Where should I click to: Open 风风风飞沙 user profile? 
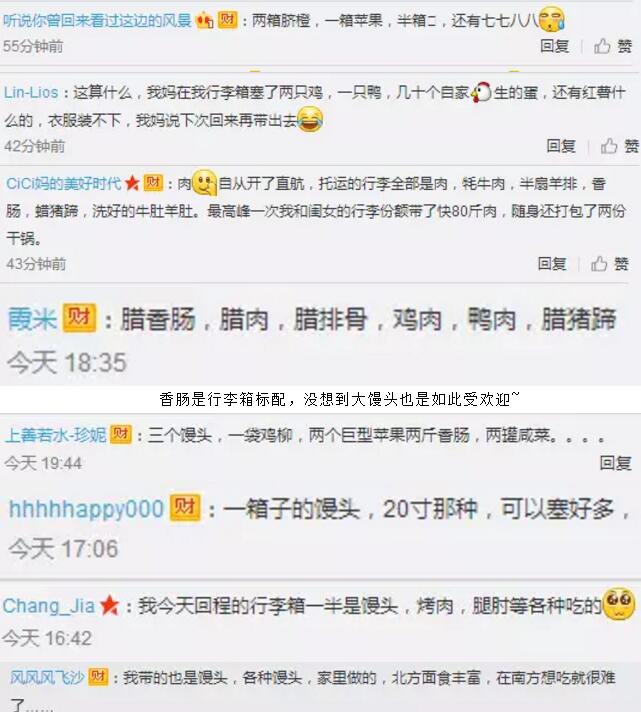pos(47,677)
